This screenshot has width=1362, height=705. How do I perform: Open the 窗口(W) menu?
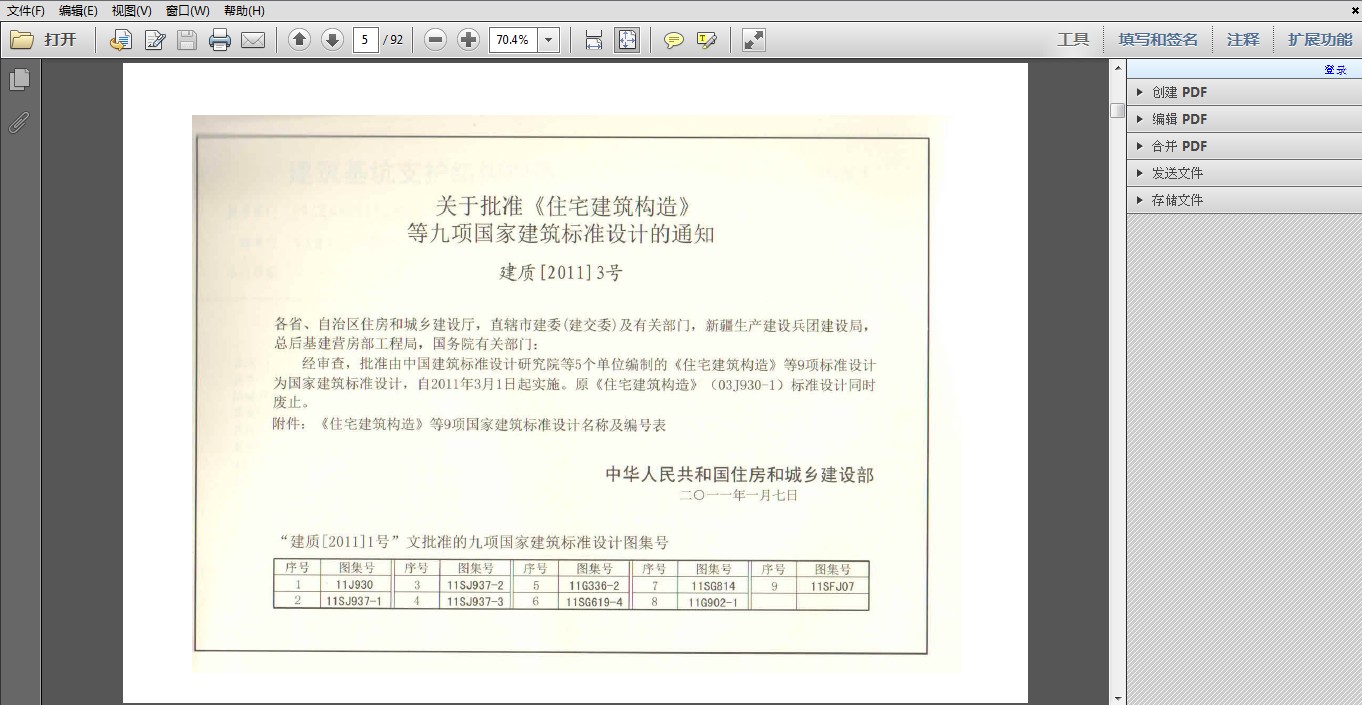(188, 10)
